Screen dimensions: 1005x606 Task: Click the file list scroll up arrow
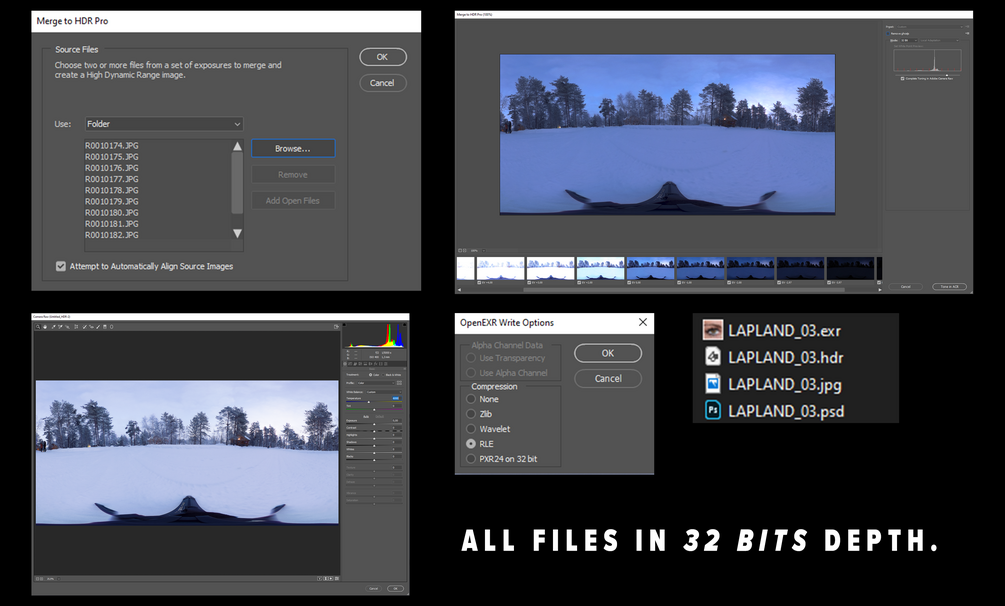237,146
